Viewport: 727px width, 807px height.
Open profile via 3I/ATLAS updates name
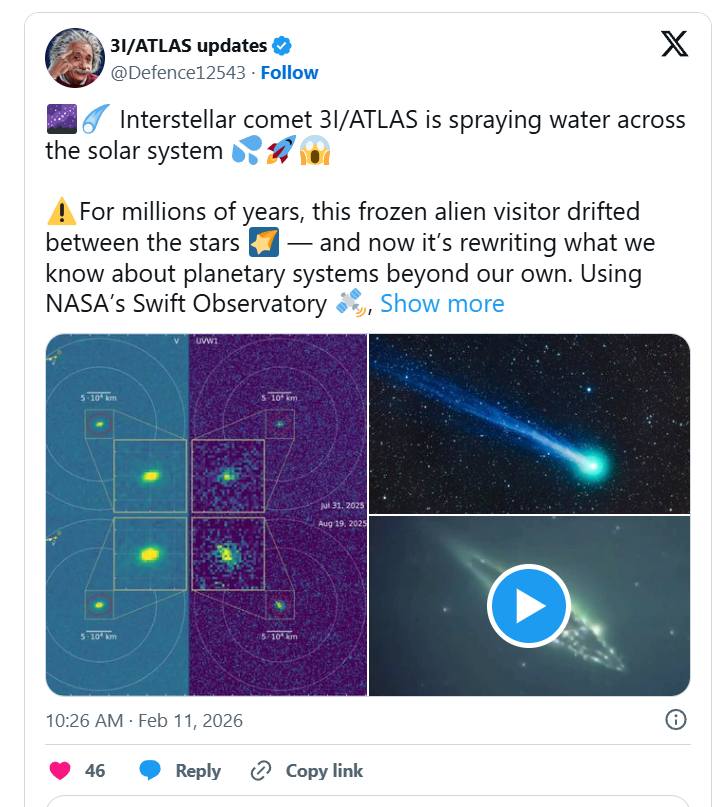[x=190, y=45]
